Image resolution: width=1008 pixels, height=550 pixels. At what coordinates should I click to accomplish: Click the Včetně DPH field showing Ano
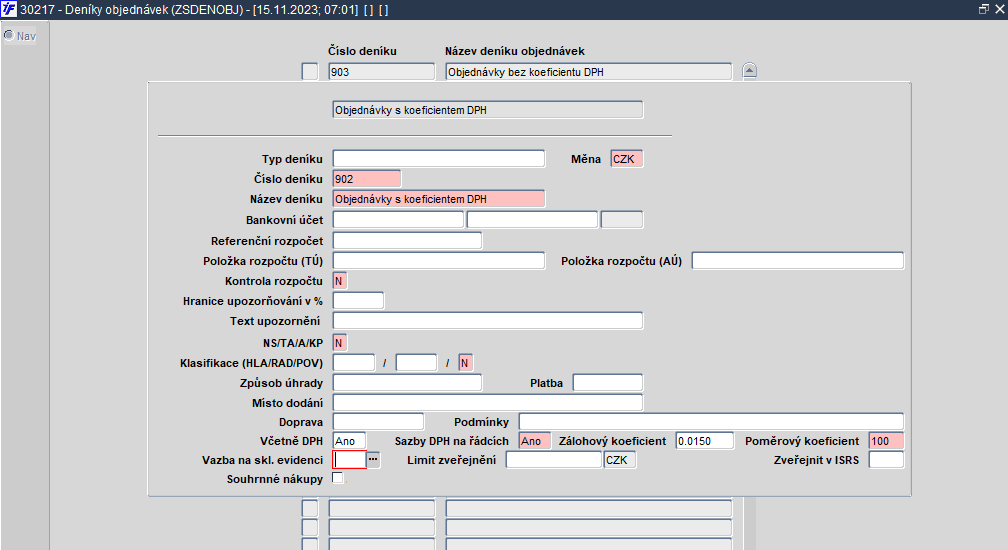point(349,441)
